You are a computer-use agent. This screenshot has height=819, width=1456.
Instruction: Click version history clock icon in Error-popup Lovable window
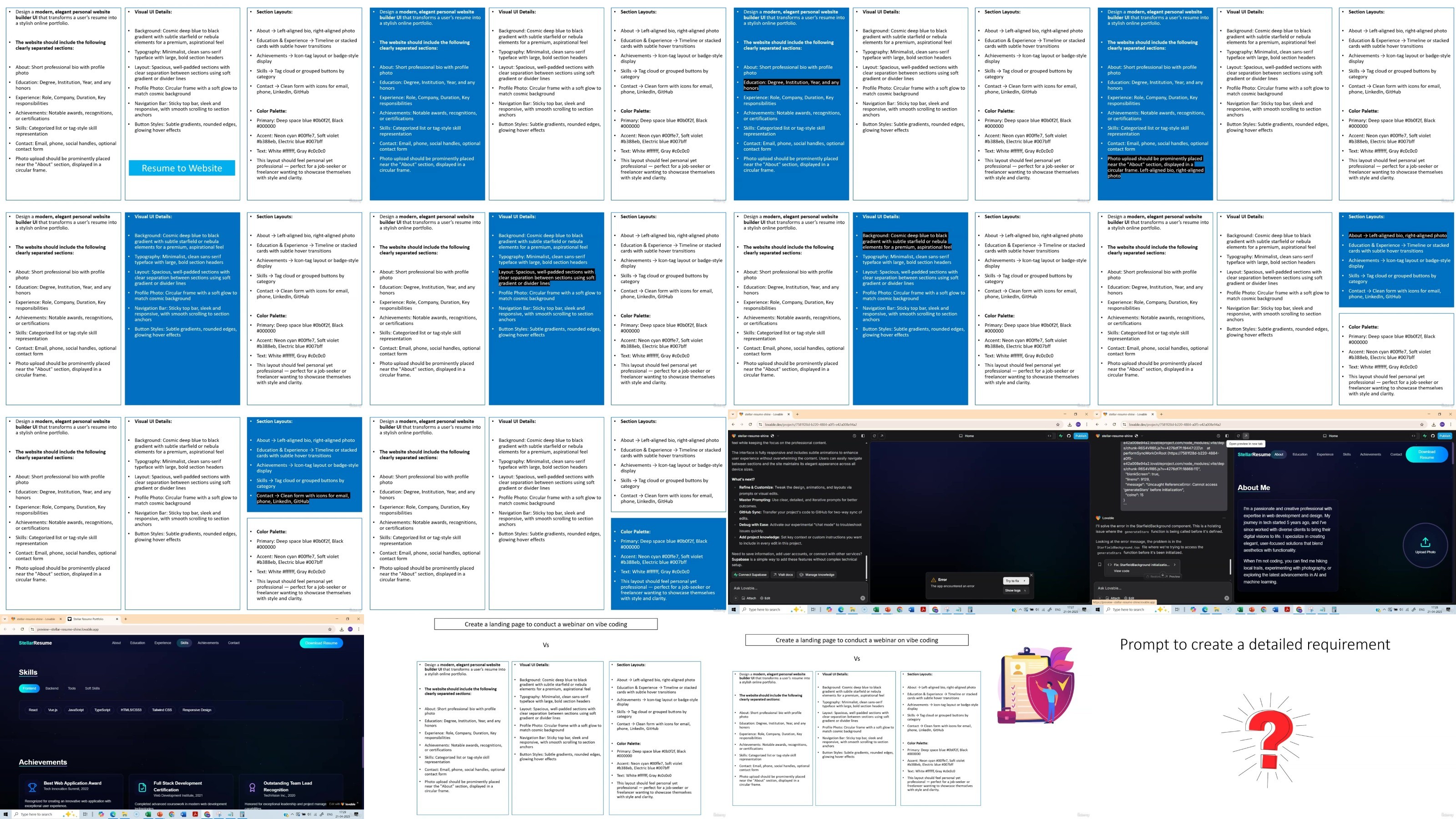pyautogui.click(x=854, y=436)
